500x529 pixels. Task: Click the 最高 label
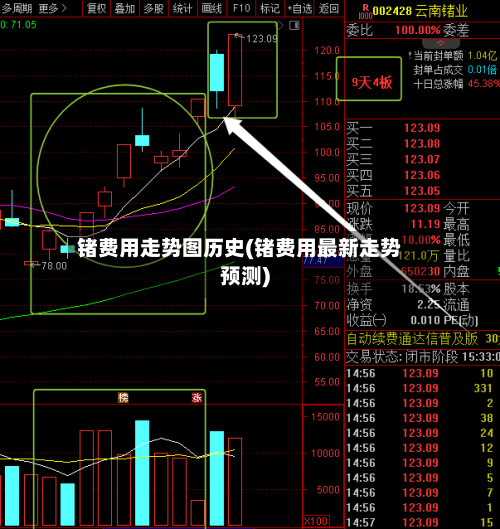click(456, 224)
